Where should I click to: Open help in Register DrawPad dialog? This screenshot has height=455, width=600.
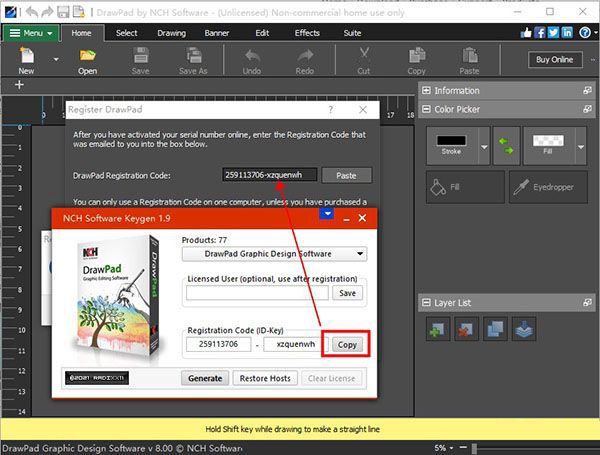pos(331,110)
